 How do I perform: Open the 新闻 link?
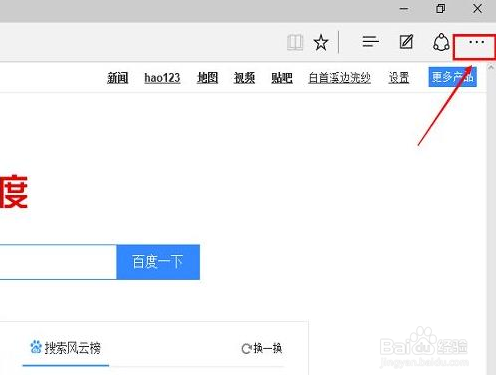click(x=117, y=78)
